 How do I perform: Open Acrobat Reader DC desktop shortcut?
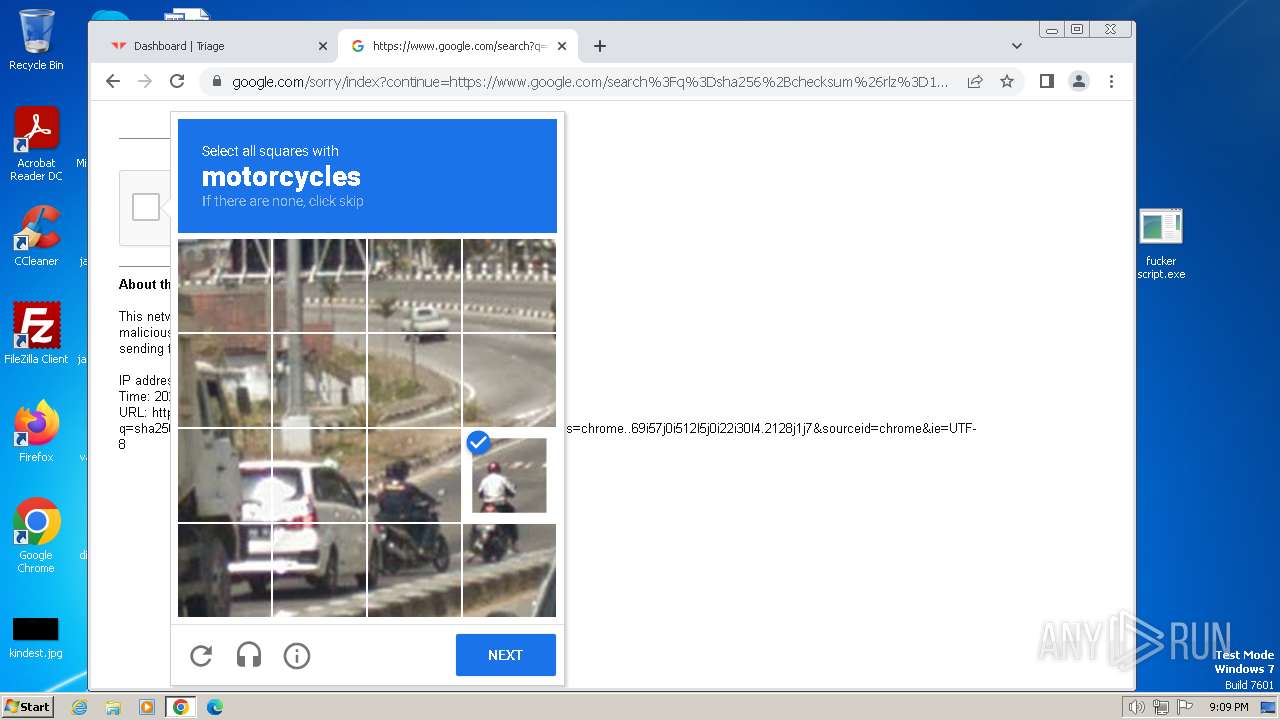point(36,144)
